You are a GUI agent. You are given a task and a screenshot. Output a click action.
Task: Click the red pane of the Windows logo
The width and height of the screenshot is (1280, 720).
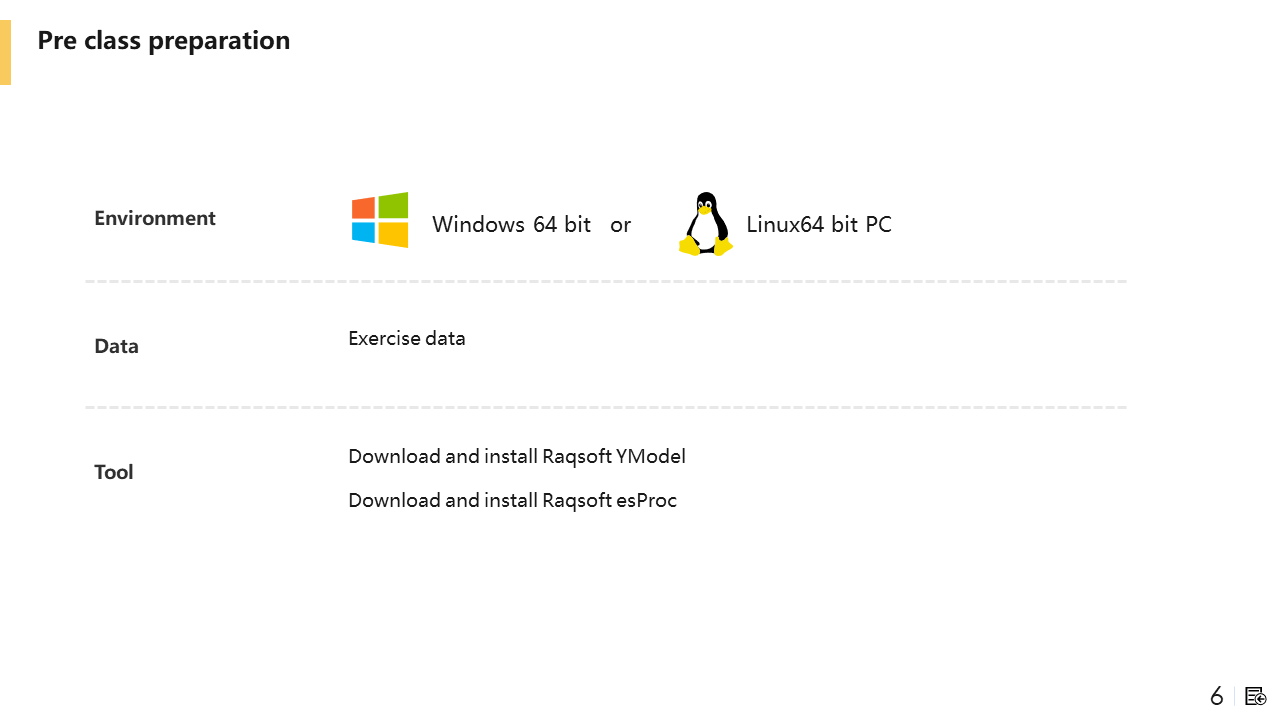(x=364, y=208)
